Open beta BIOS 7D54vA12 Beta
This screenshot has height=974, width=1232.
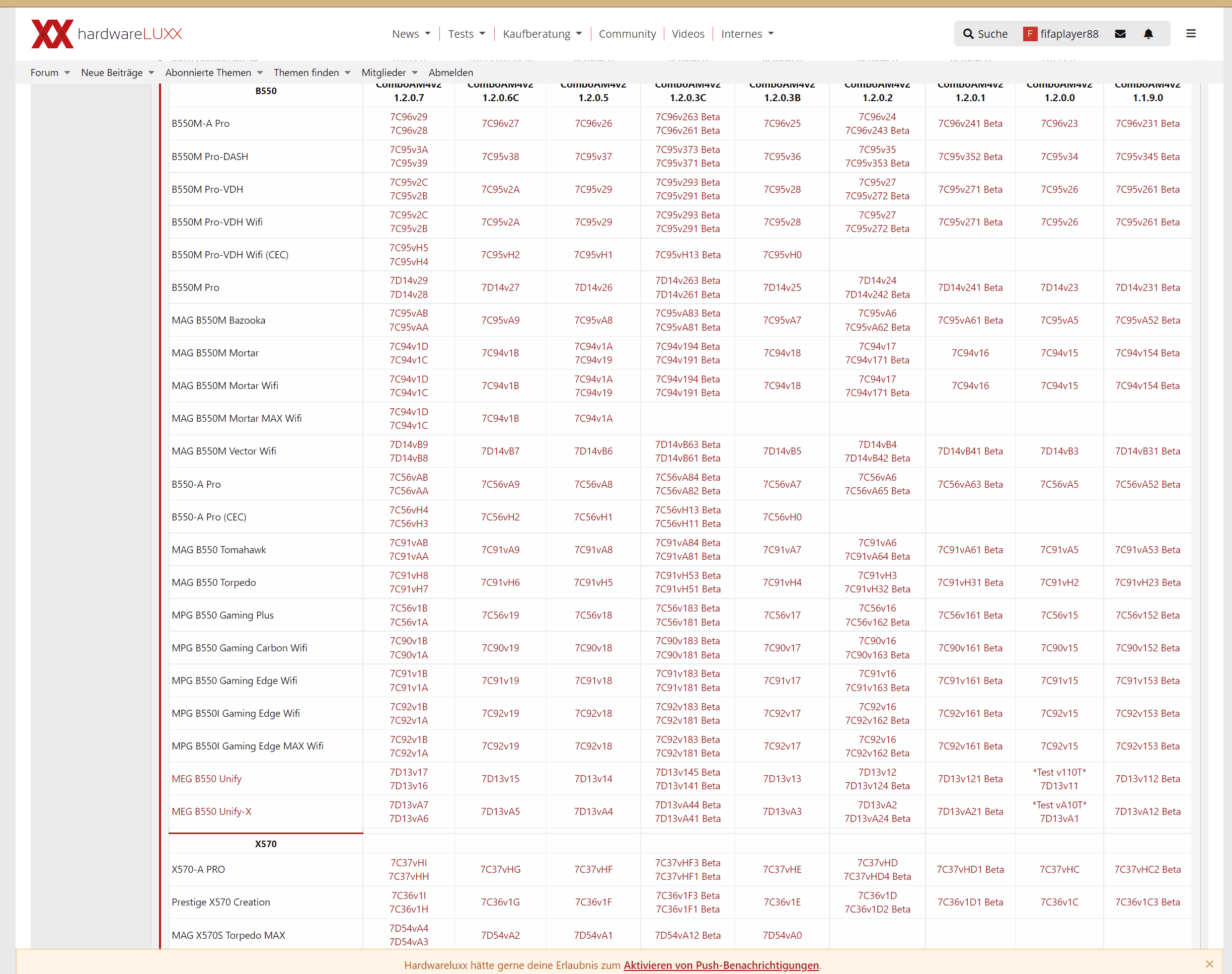tap(687, 935)
